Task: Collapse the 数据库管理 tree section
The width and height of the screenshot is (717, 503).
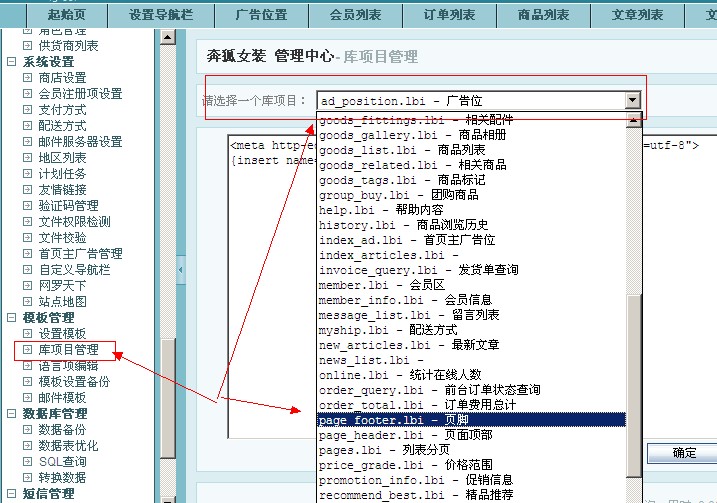Action: 11,413
